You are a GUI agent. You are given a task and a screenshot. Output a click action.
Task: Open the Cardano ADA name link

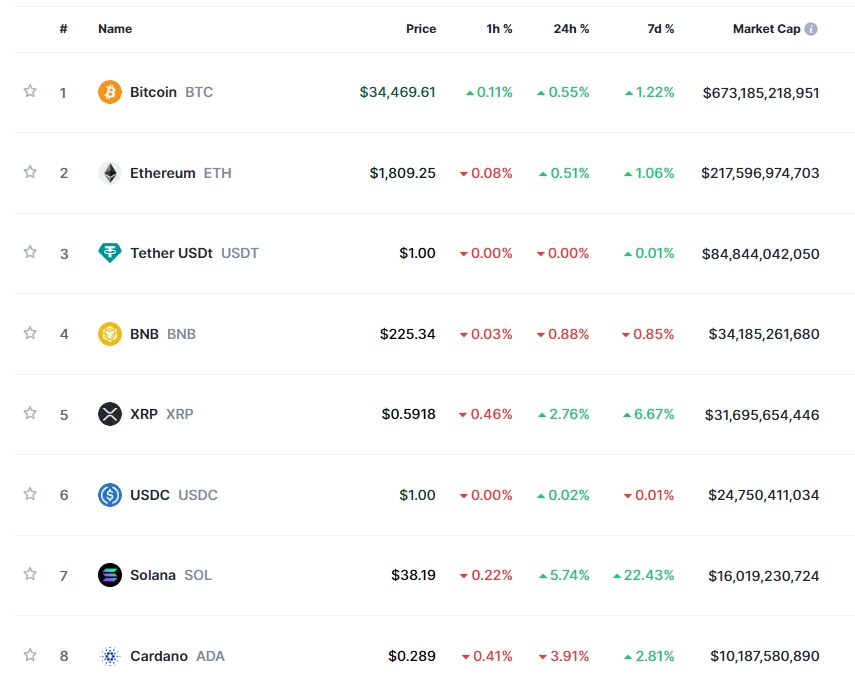[x=159, y=656]
